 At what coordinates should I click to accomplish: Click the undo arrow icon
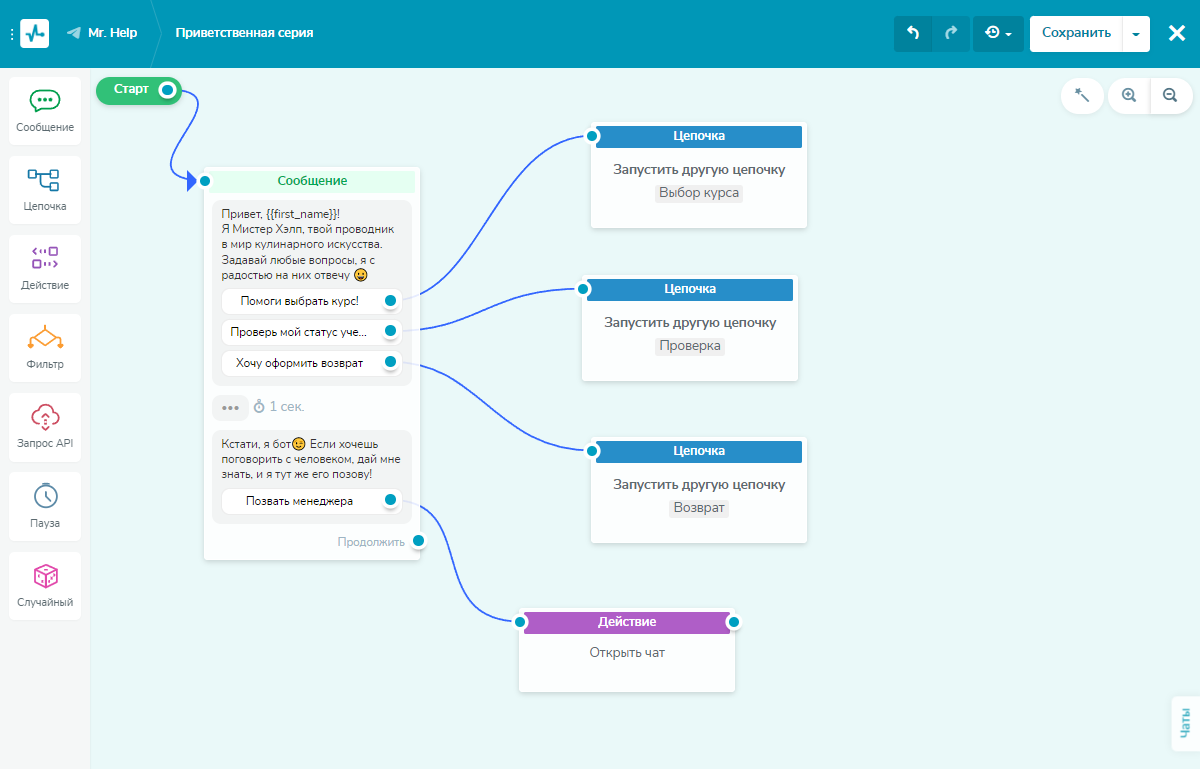(x=913, y=33)
